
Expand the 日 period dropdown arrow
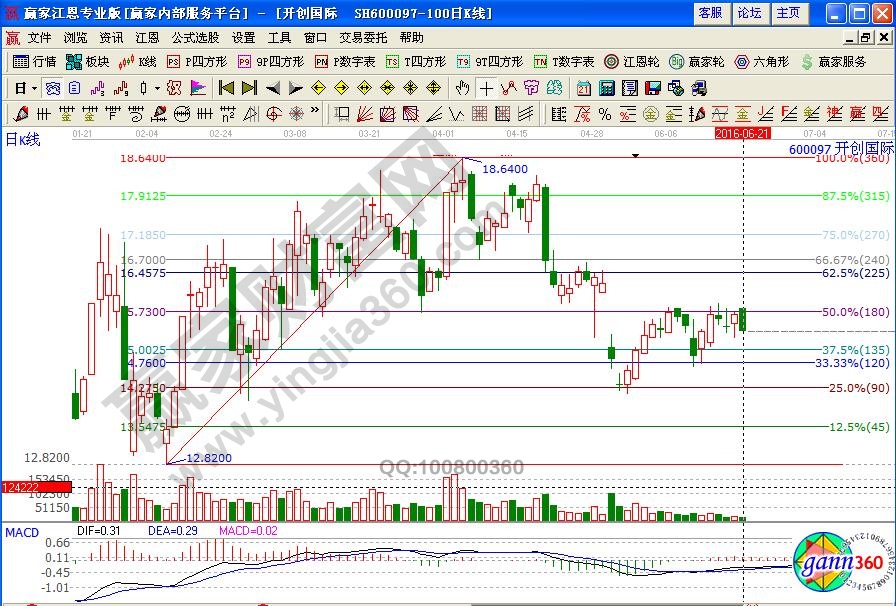(x=34, y=88)
